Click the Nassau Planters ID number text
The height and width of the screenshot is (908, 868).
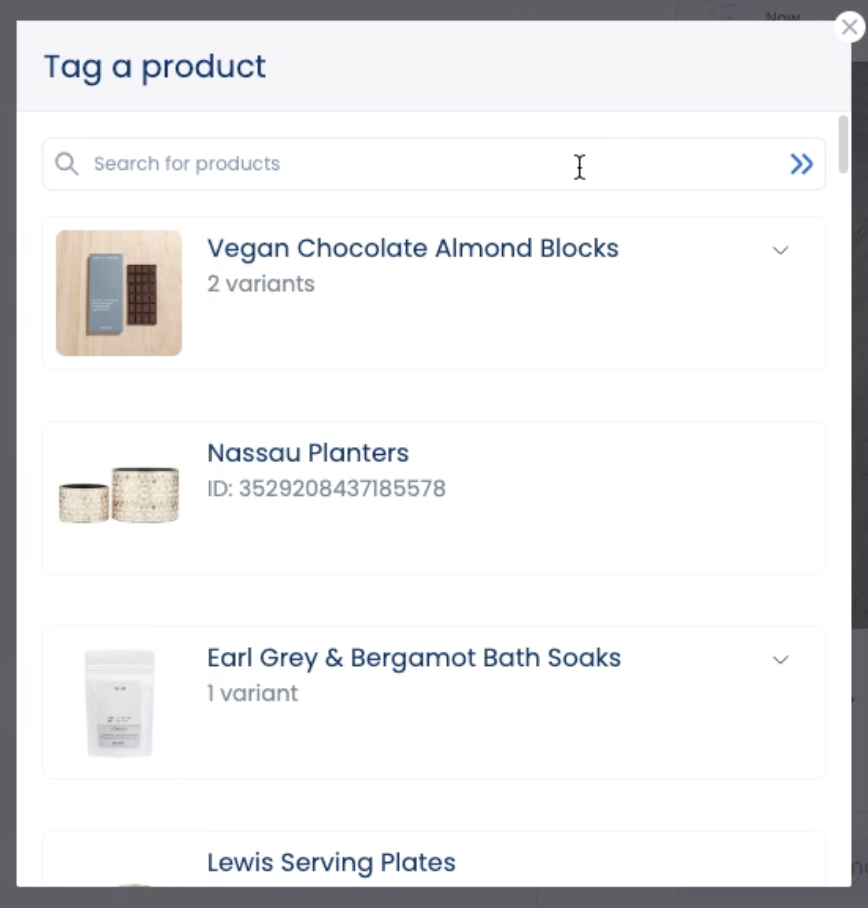pos(327,489)
